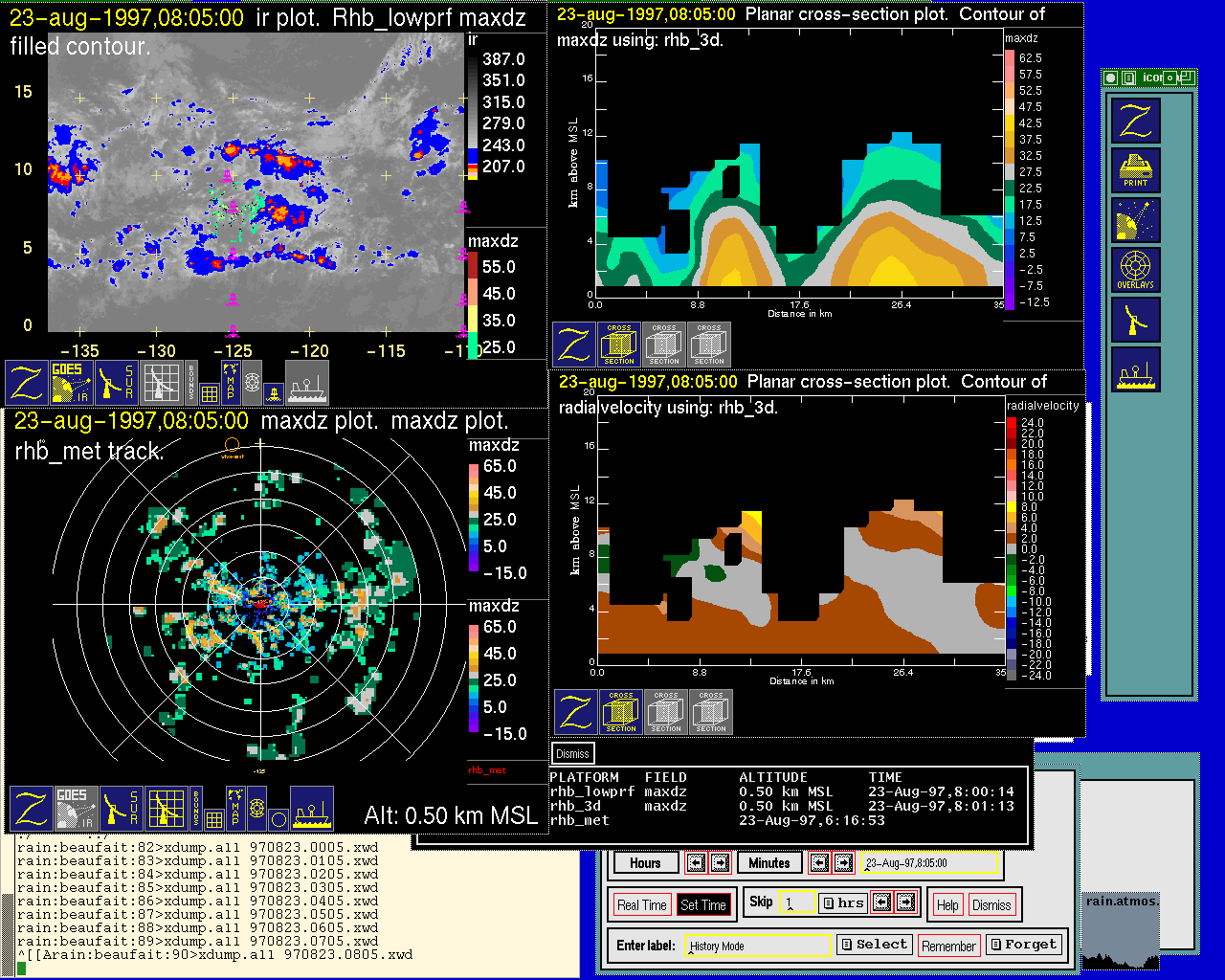Click the ship icon in the maxdz plot toolbar
This screenshot has height=980, width=1225.
coord(311,809)
